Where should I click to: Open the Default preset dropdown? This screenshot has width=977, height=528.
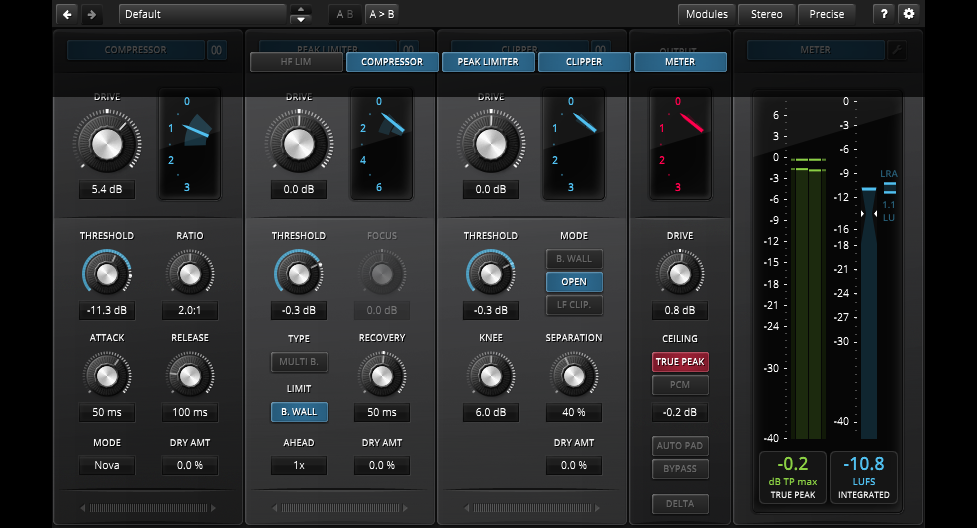[202, 14]
